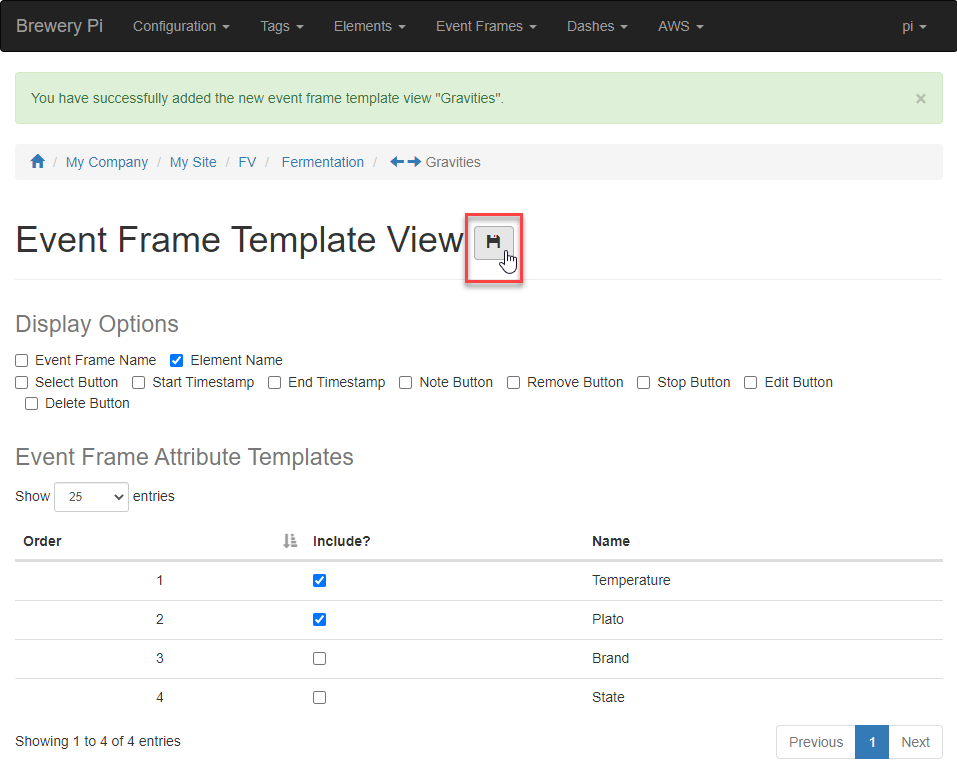This screenshot has height=765, width=957.
Task: Enable the Remove Button checkbox
Action: (513, 382)
